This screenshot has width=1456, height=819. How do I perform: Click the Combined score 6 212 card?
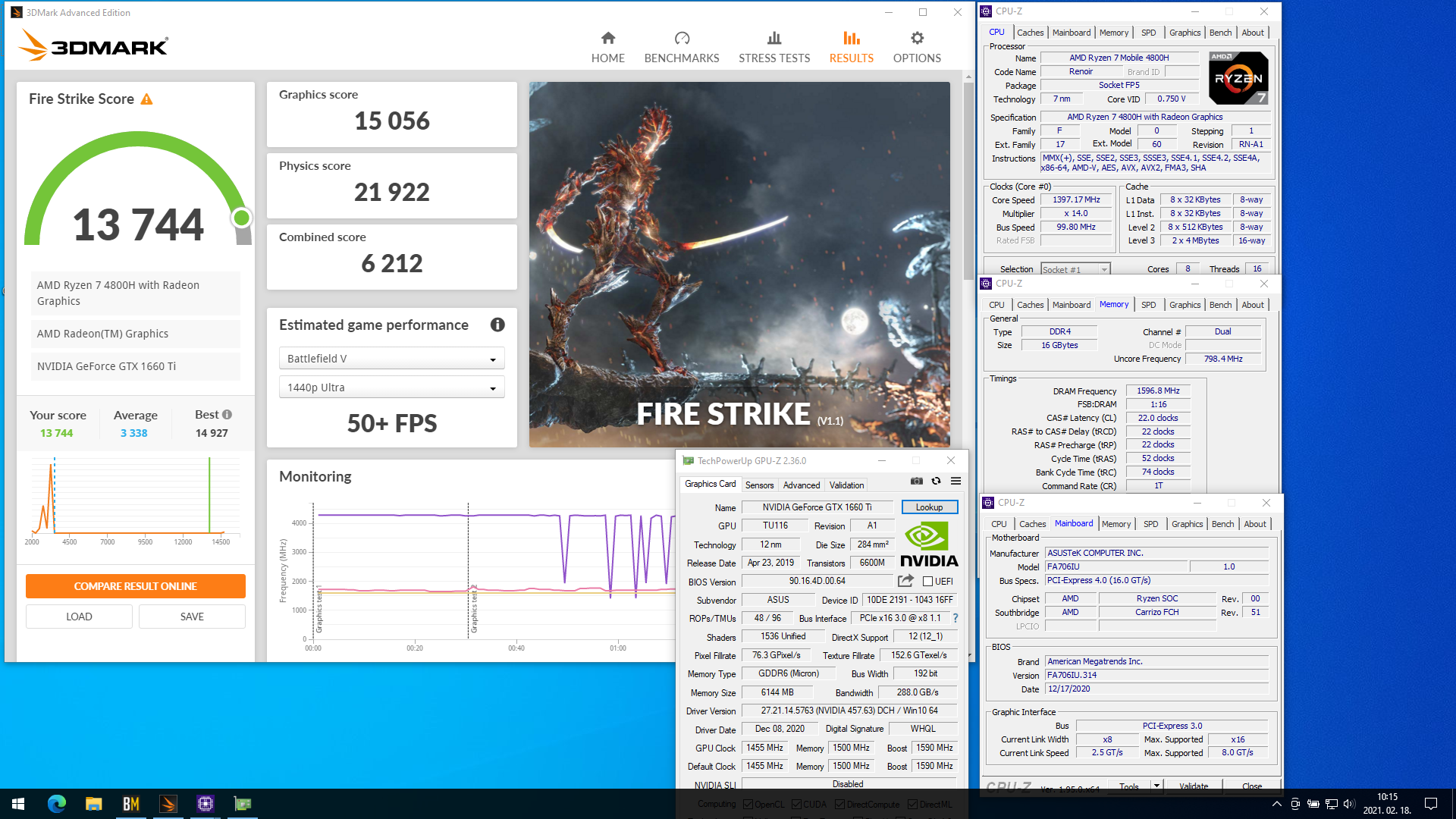point(391,257)
